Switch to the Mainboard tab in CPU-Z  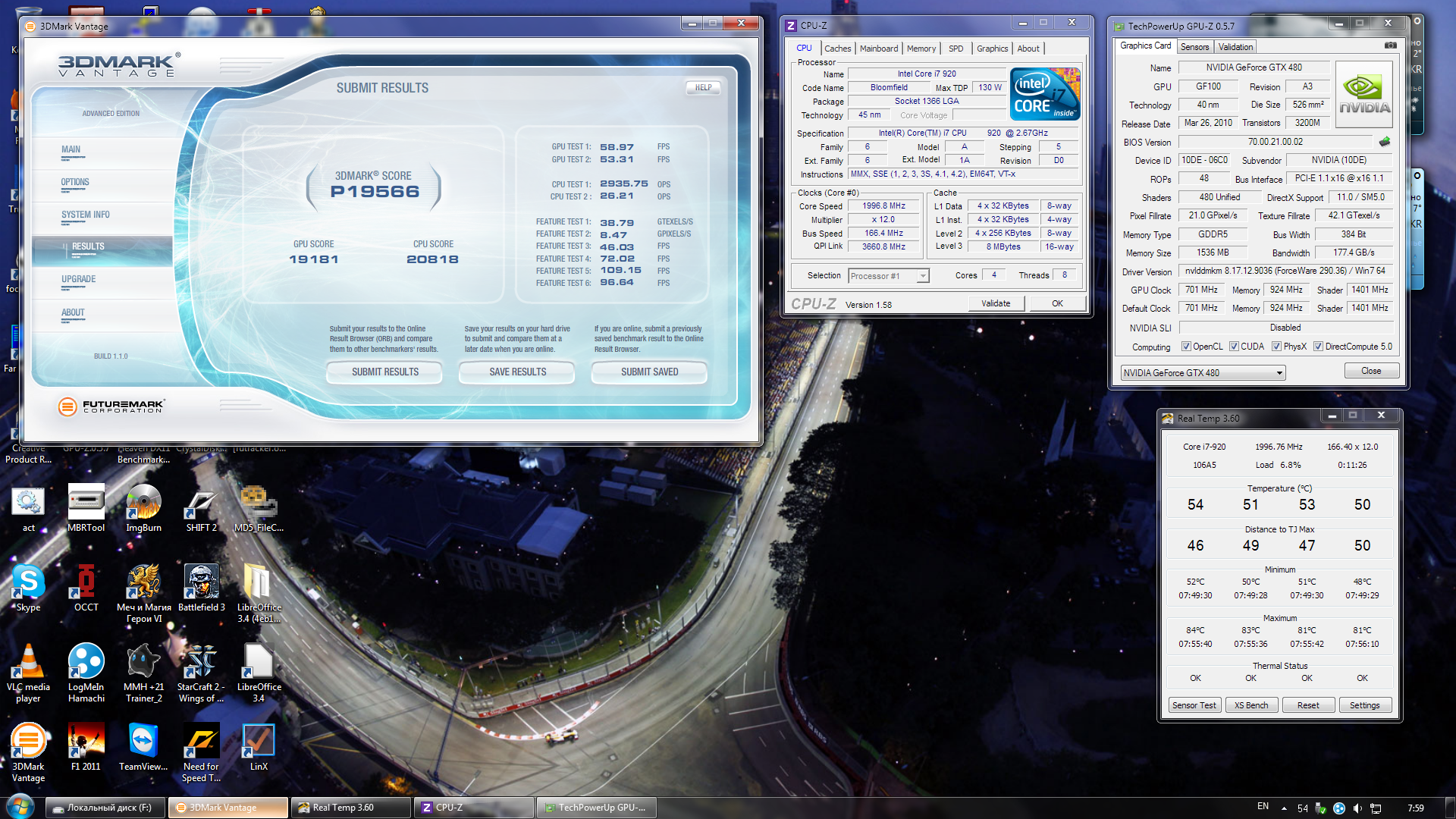(878, 49)
